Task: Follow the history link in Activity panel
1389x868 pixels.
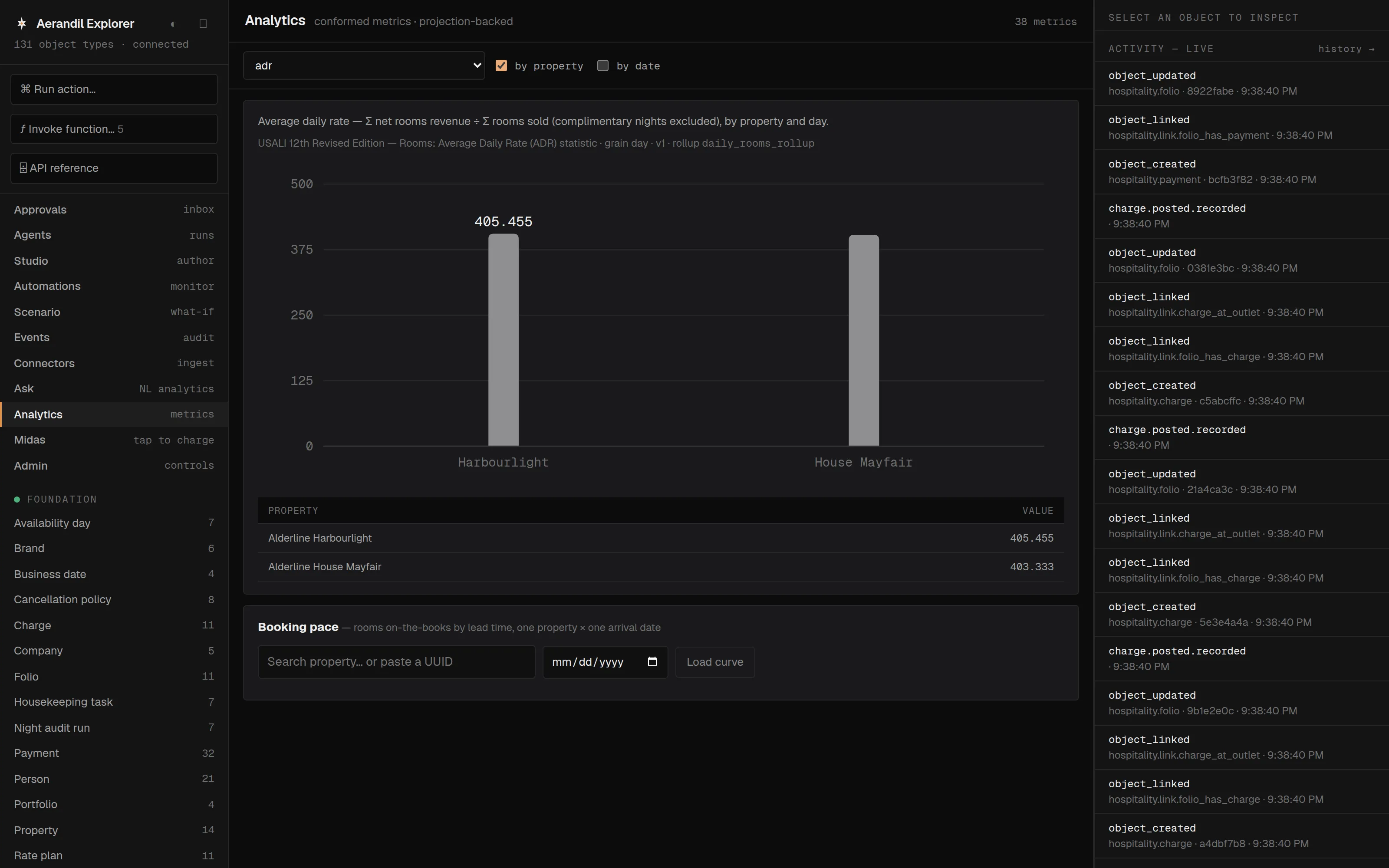Action: click(x=1346, y=49)
